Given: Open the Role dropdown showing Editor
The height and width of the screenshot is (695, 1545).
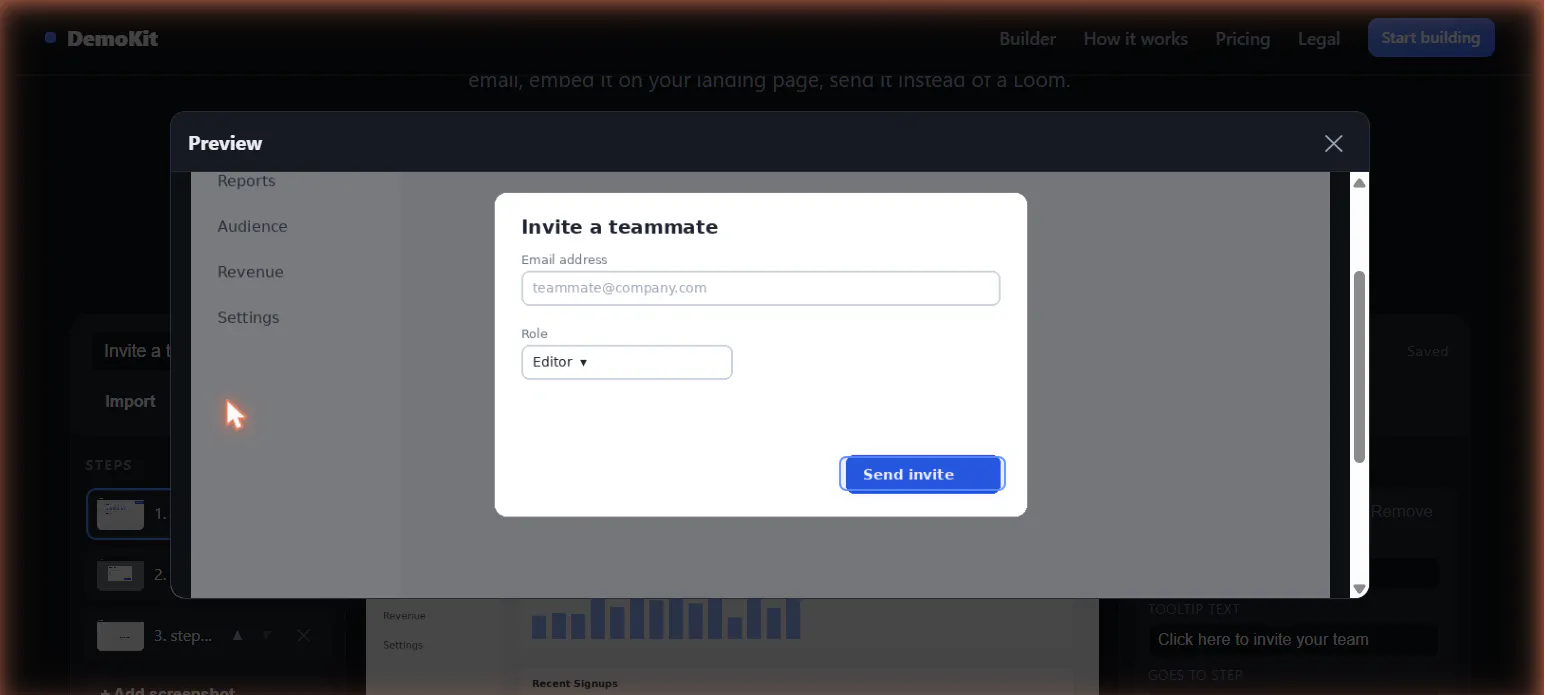Looking at the screenshot, I should tap(627, 362).
